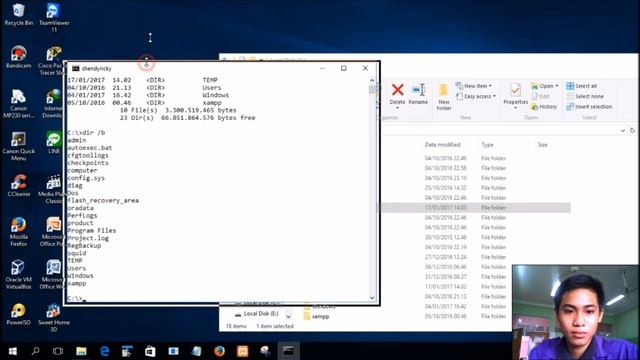The image size is (640, 360).
Task: Sort by the Type column header
Action: (487, 144)
